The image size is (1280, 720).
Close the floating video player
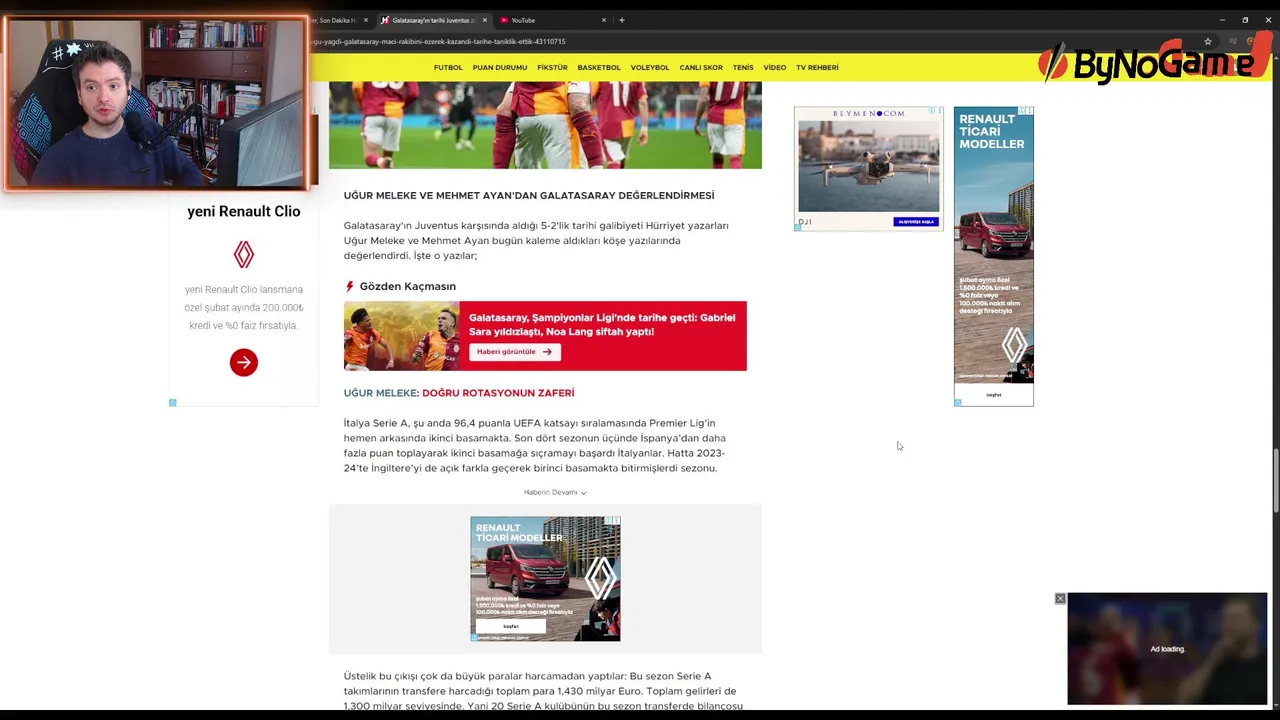pos(1060,599)
